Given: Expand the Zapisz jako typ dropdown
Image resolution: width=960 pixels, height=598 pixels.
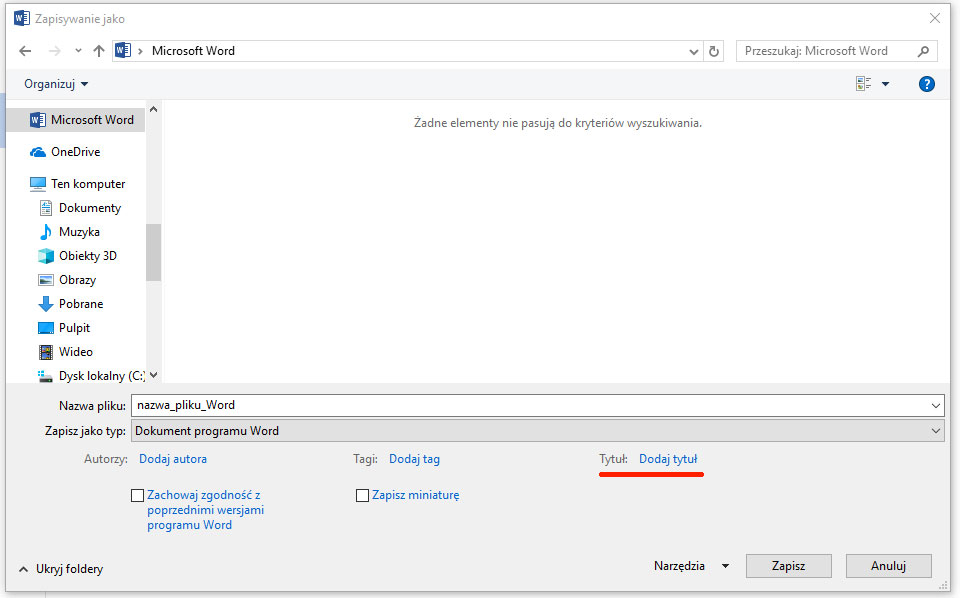Looking at the screenshot, I should coord(936,431).
